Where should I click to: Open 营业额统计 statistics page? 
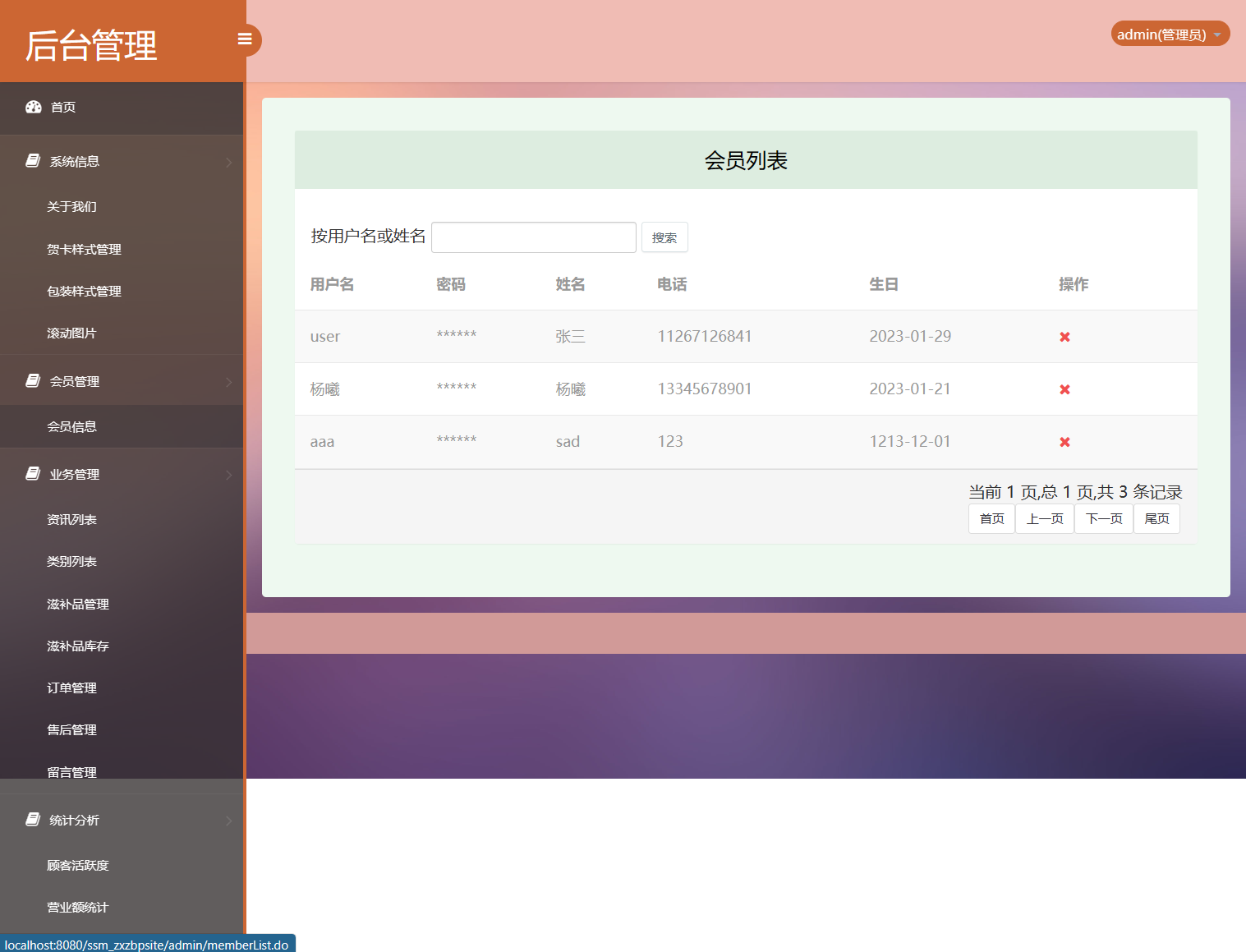click(x=77, y=907)
